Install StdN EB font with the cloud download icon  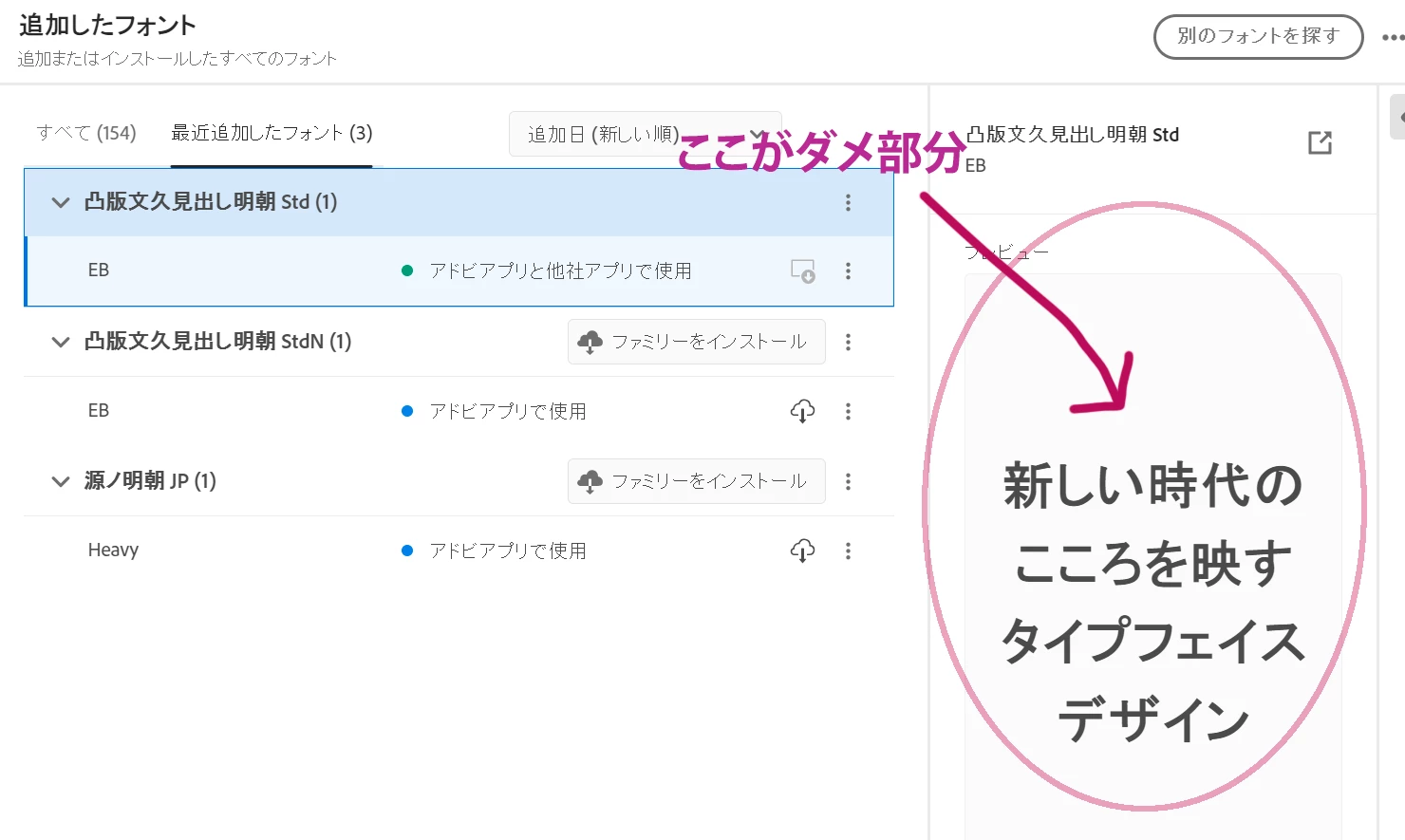pos(802,411)
